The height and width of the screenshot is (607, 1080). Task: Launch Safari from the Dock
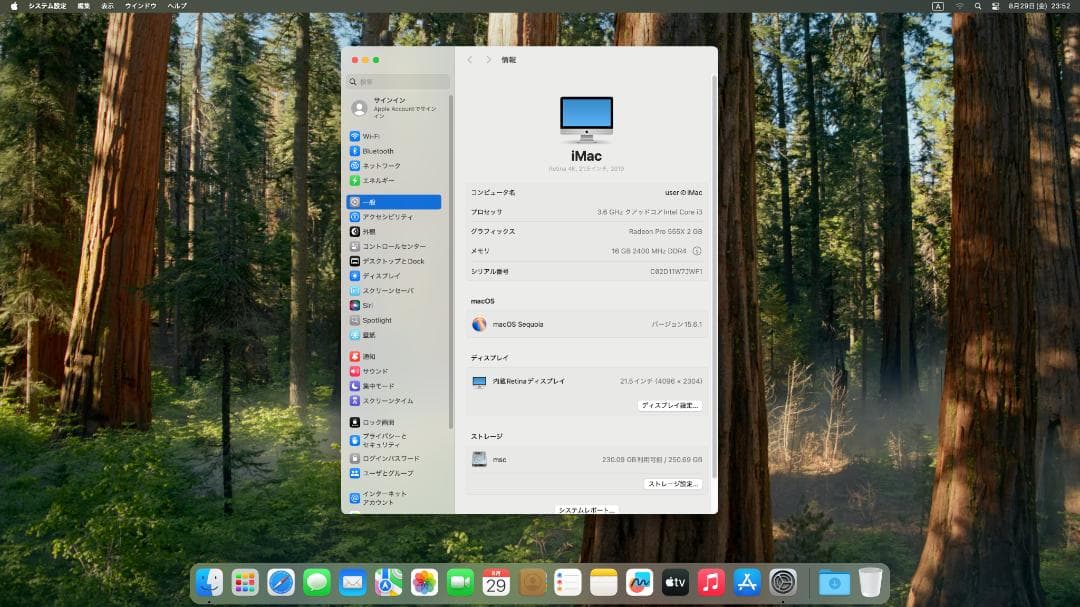click(x=281, y=582)
